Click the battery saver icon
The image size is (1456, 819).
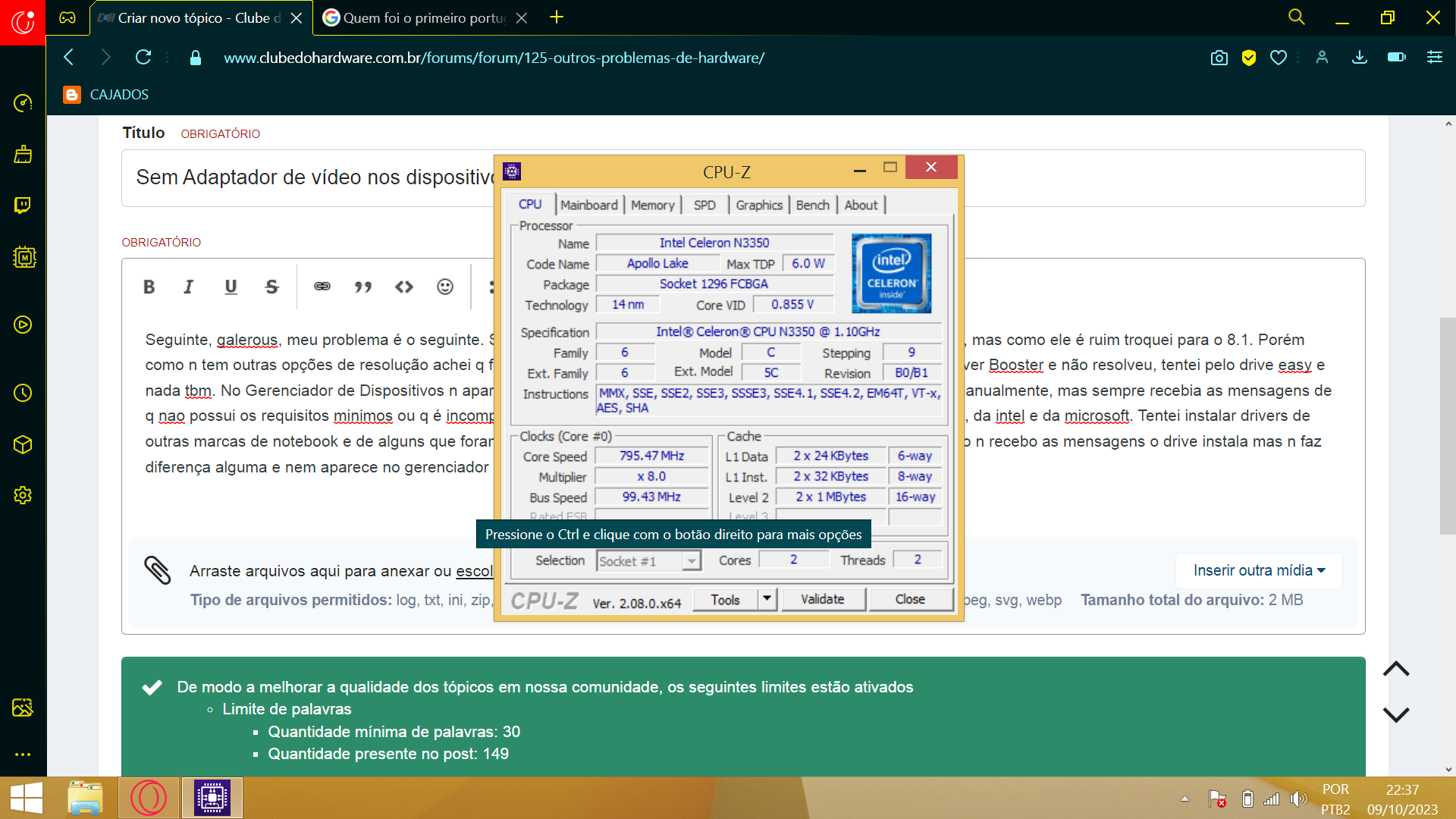1397,57
